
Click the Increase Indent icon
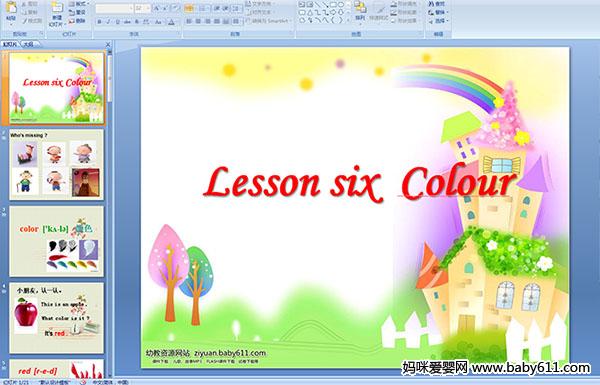[226, 8]
